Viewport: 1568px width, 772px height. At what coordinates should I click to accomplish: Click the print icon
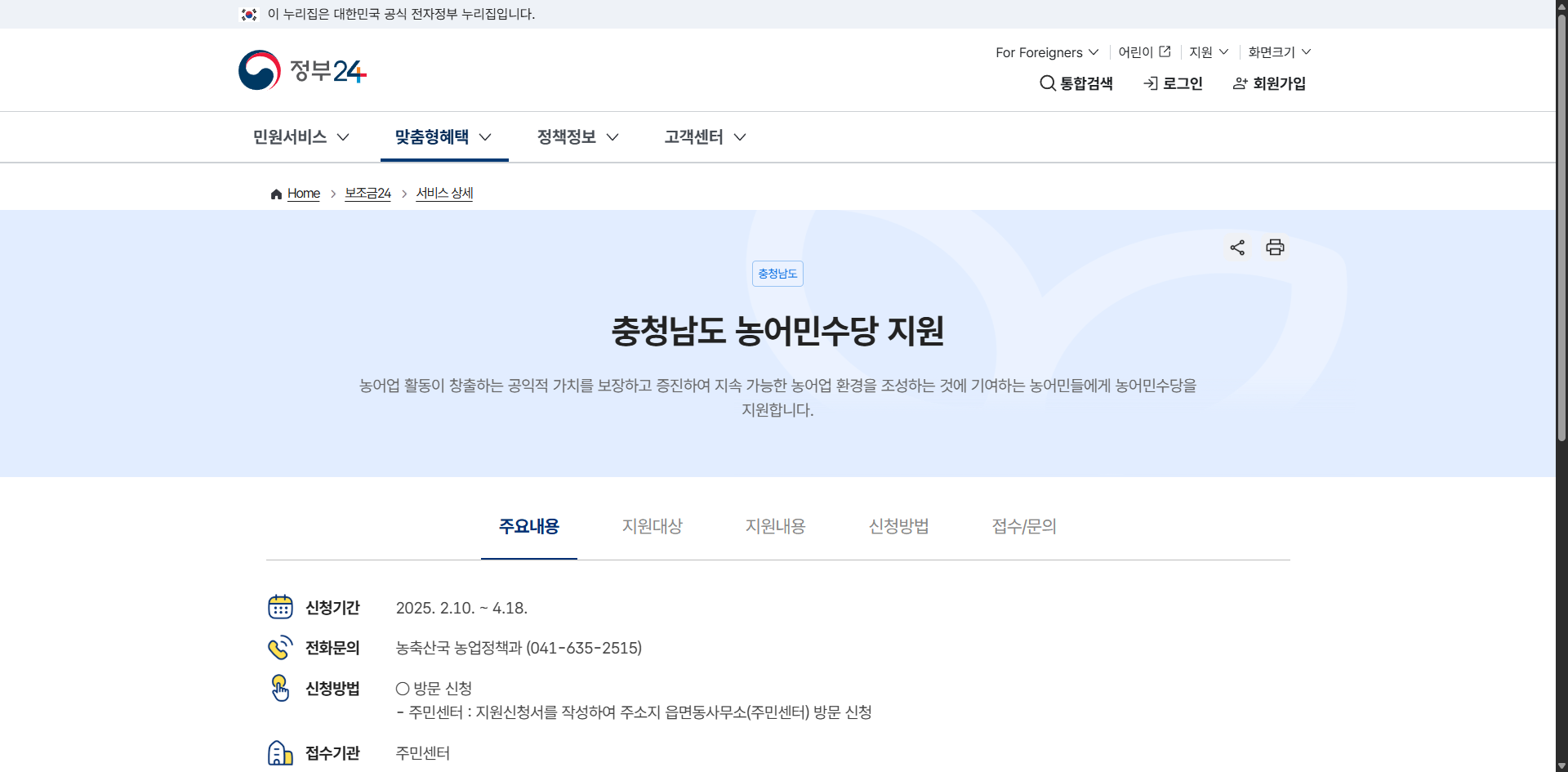(1276, 248)
